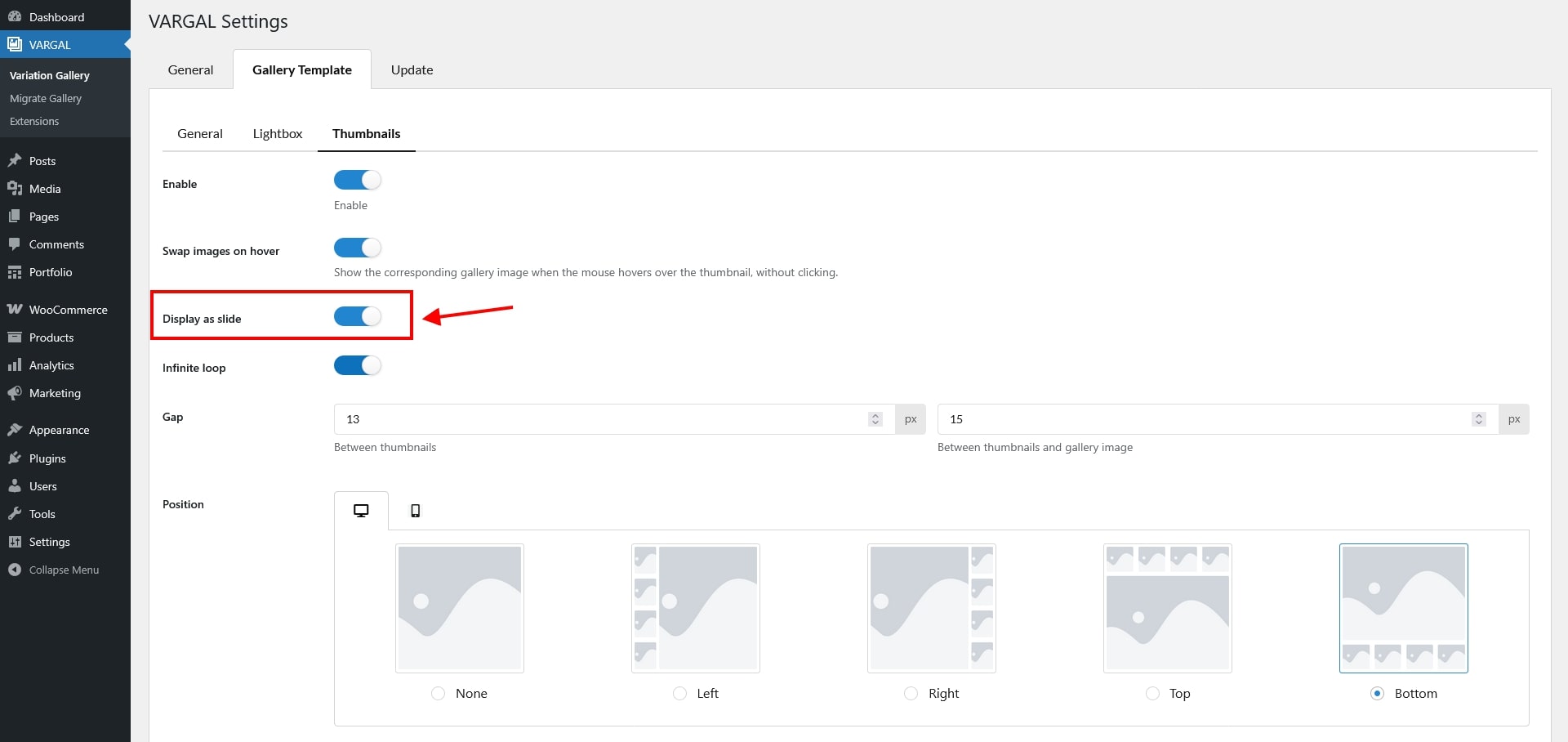Select the Right position radio button
This screenshot has height=742, width=1568.
(911, 694)
